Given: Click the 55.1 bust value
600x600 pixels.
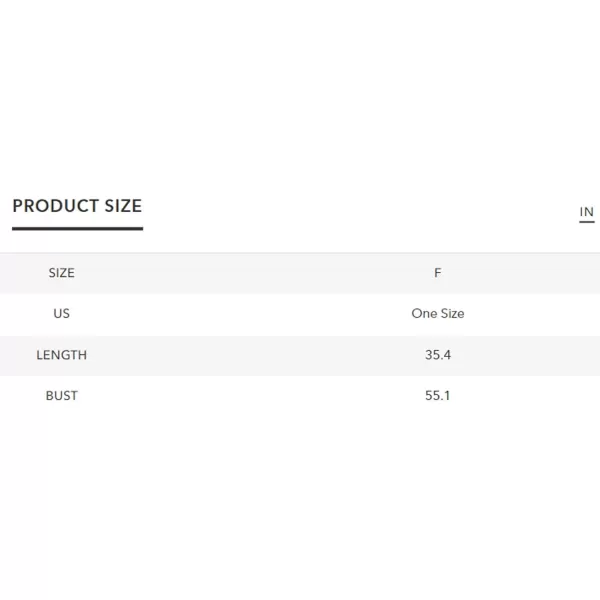Looking at the screenshot, I should pos(437,395).
